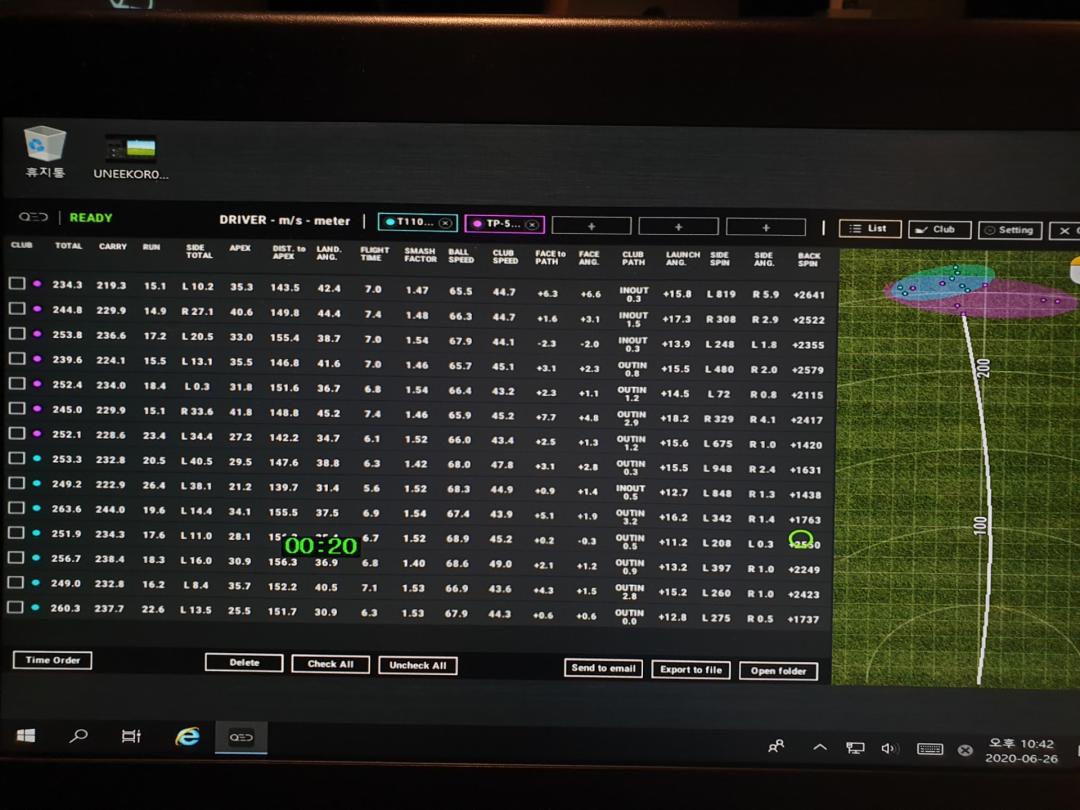Click the QED app icon in the taskbar
The height and width of the screenshot is (810, 1080).
pos(242,737)
